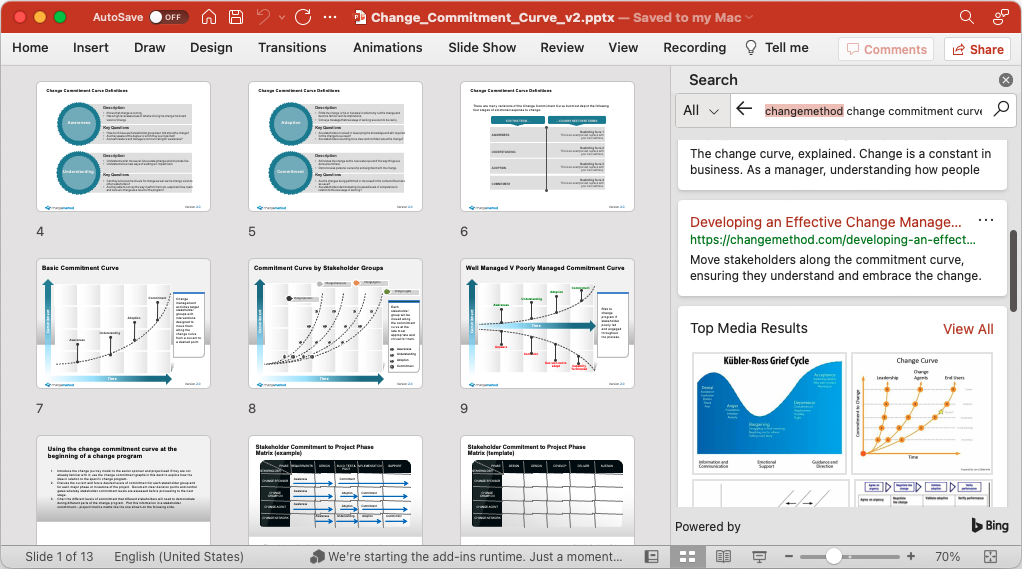The image size is (1022, 569).
Task: Click the Save icon in title bar
Action: (x=235, y=17)
